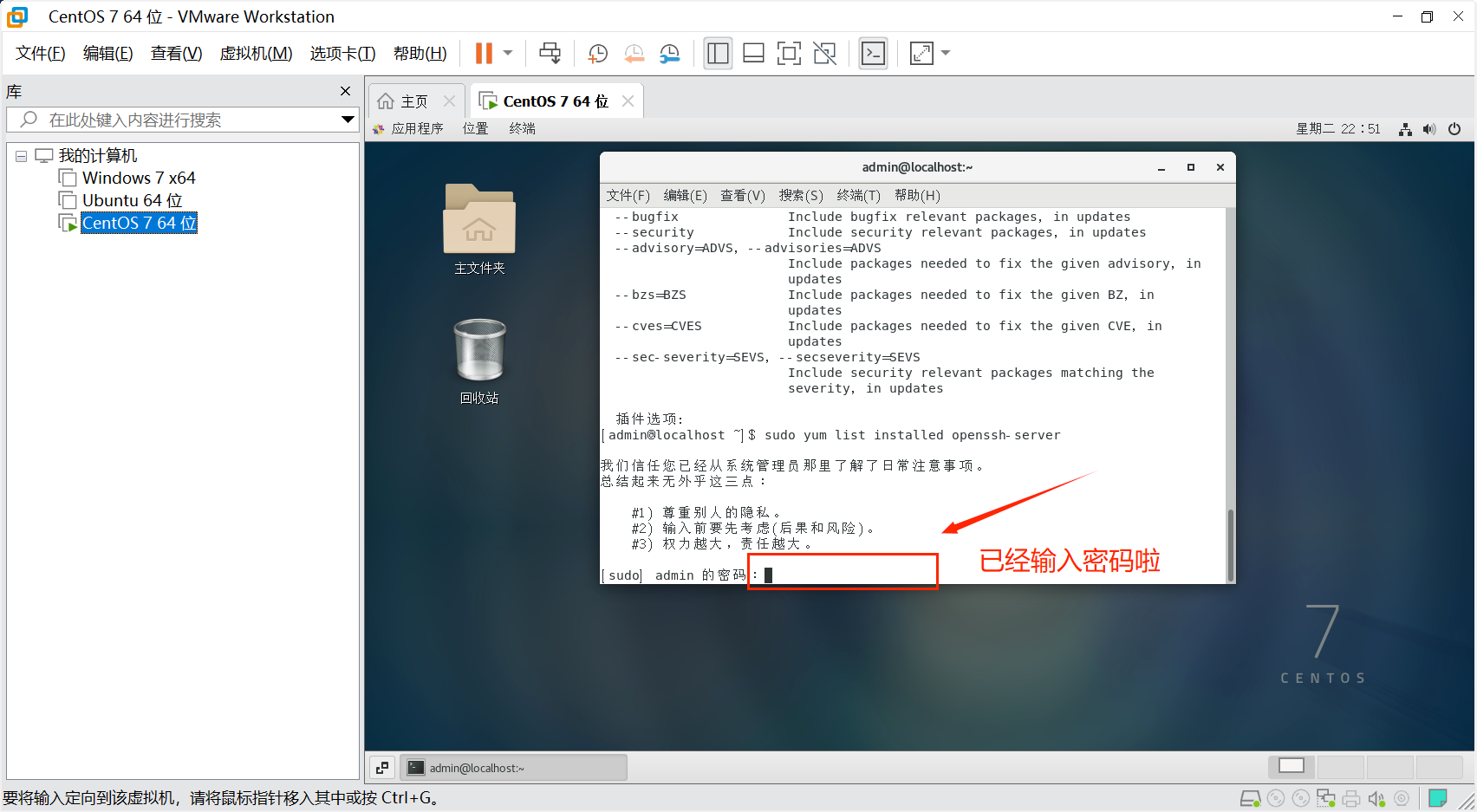
Task: Click the CentOS power icon
Action: point(1454,129)
